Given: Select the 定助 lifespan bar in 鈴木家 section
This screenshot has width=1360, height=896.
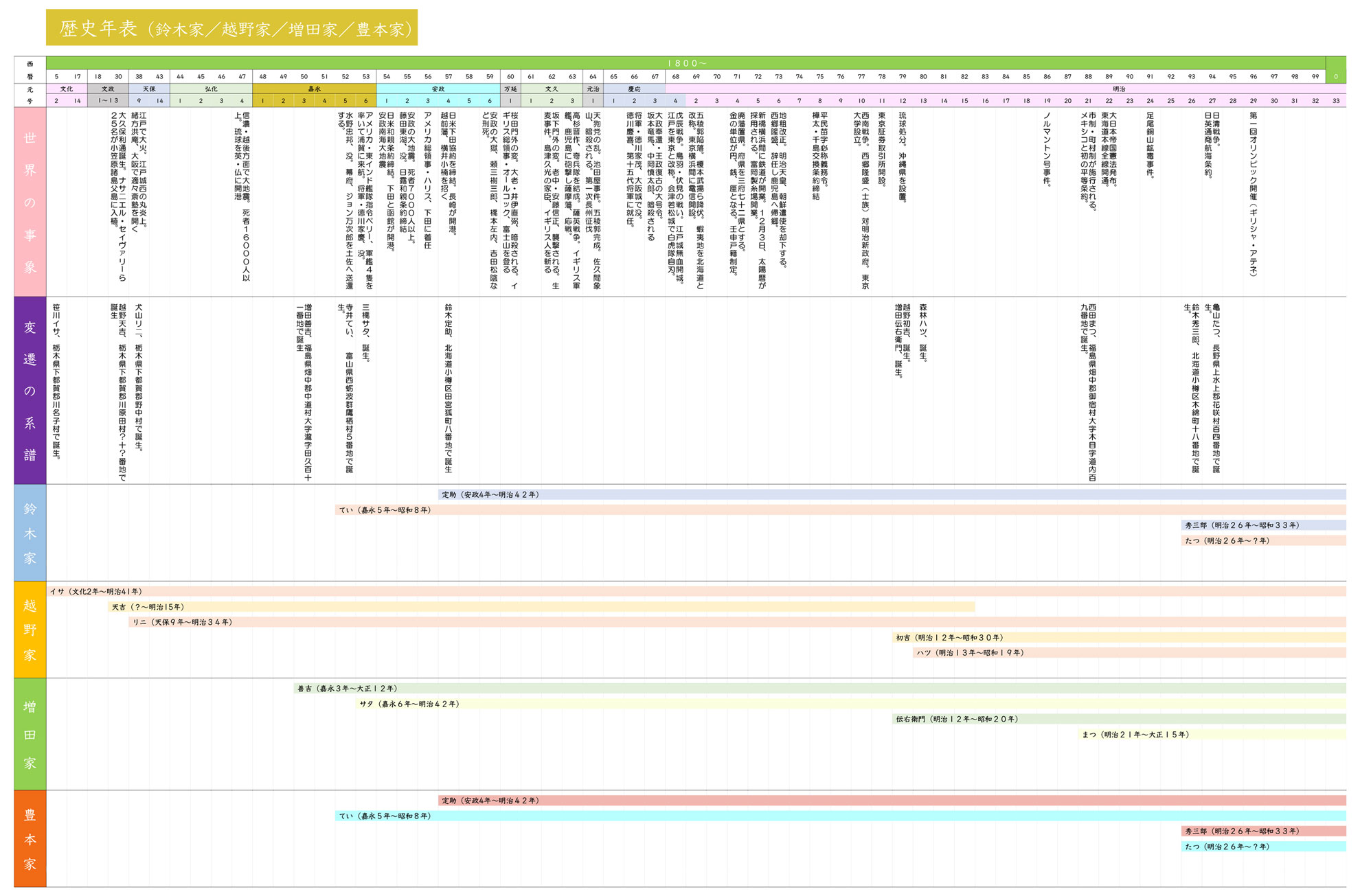Looking at the screenshot, I should (892, 494).
